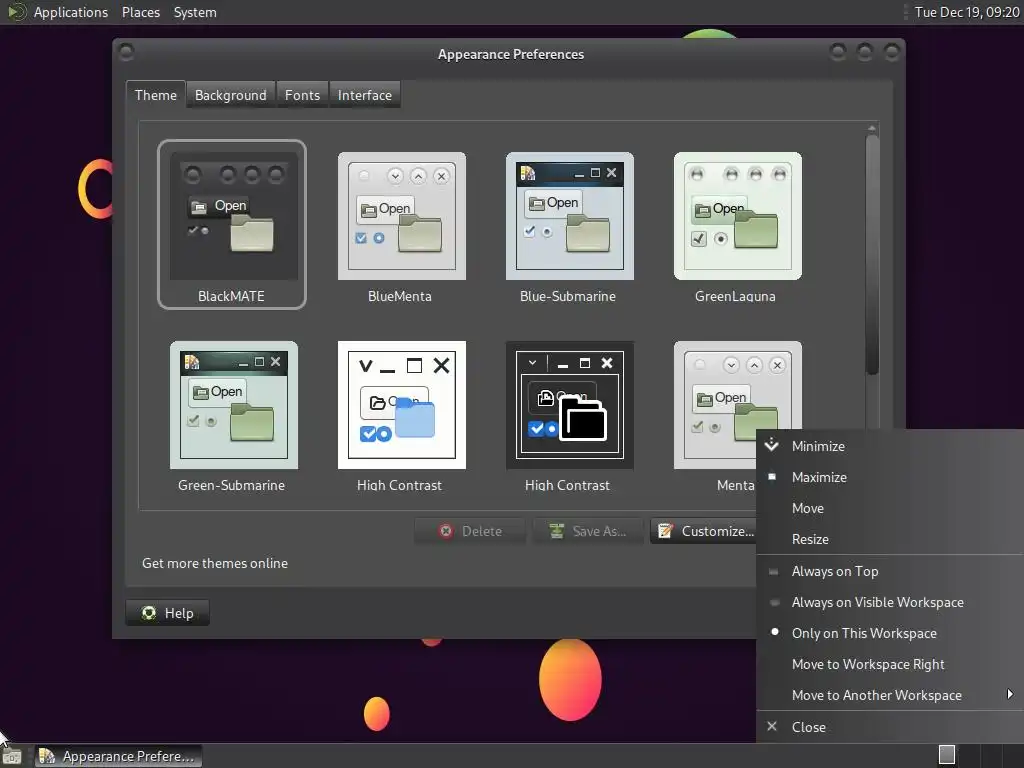1024x768 pixels.
Task: Click the Minimize arrow icon in the menu
Action: click(x=772, y=445)
